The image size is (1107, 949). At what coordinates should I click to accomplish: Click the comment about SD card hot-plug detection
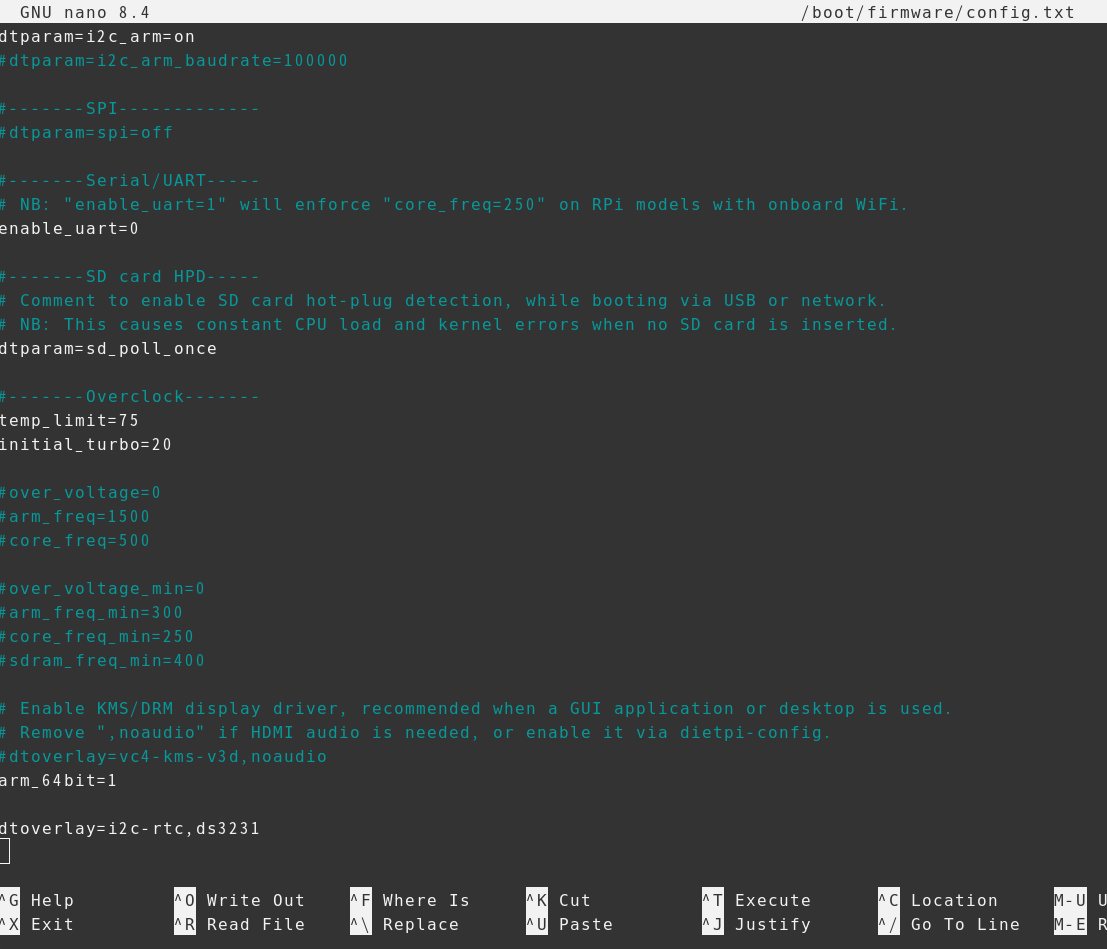443,301
